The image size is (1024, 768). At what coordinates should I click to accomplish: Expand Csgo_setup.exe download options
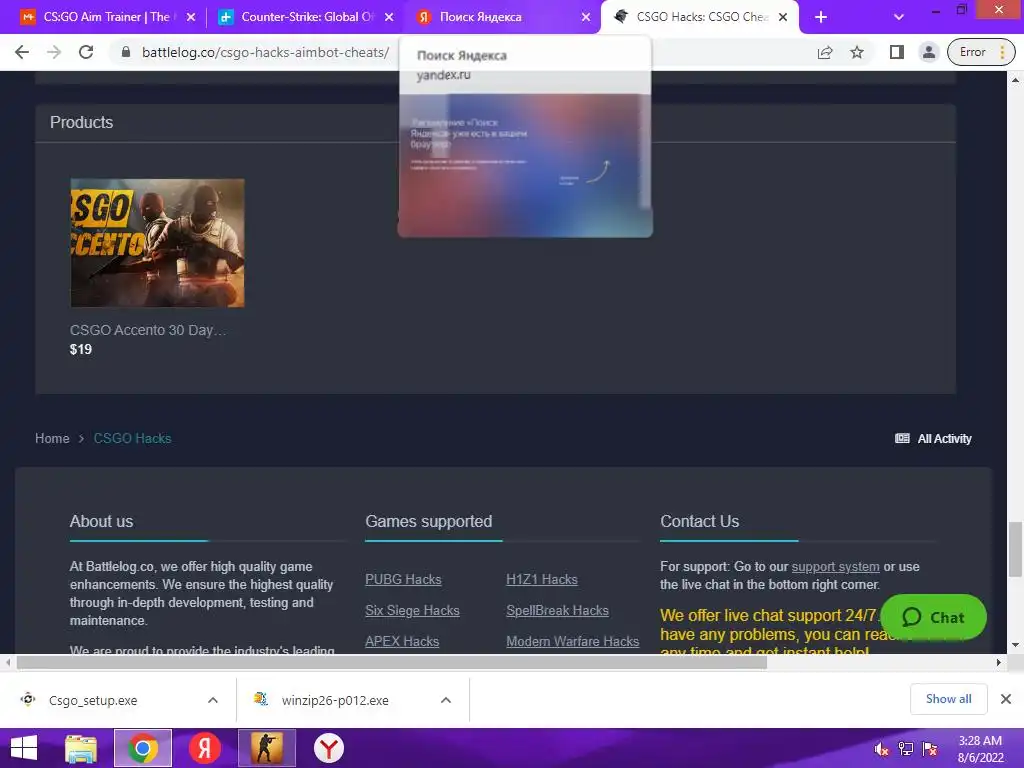[x=213, y=700]
